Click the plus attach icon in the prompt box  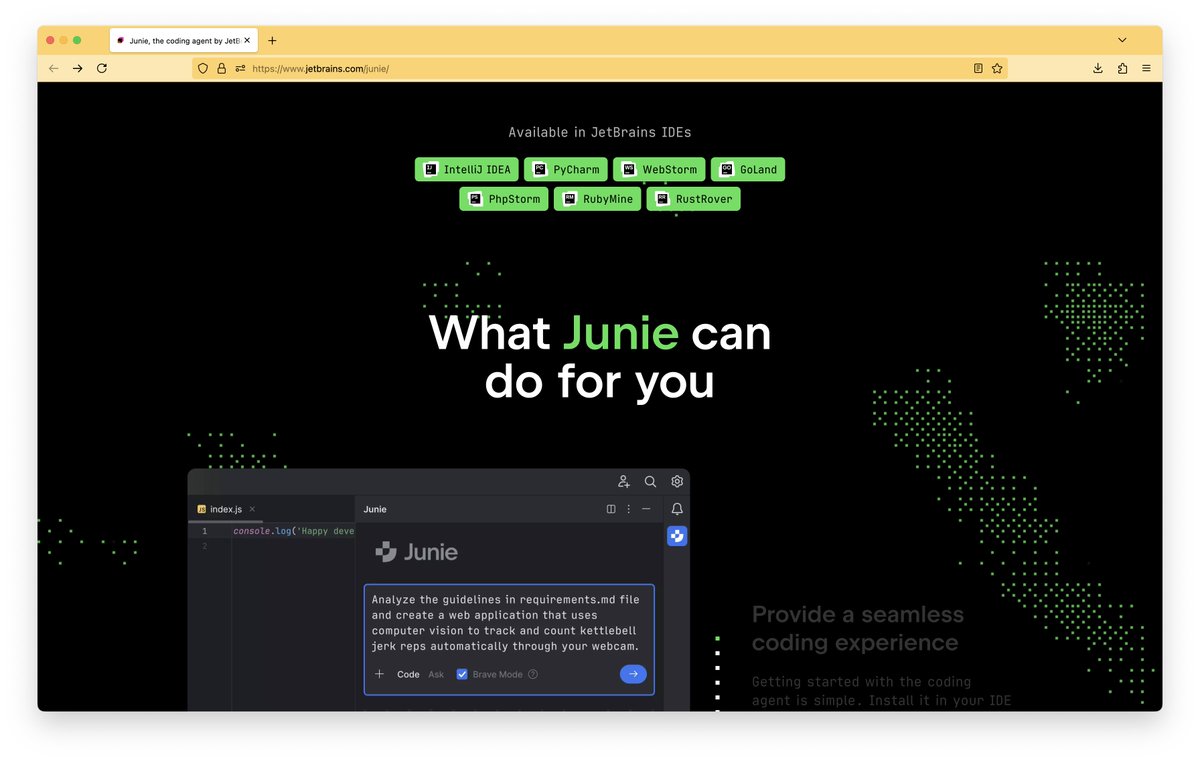click(379, 674)
